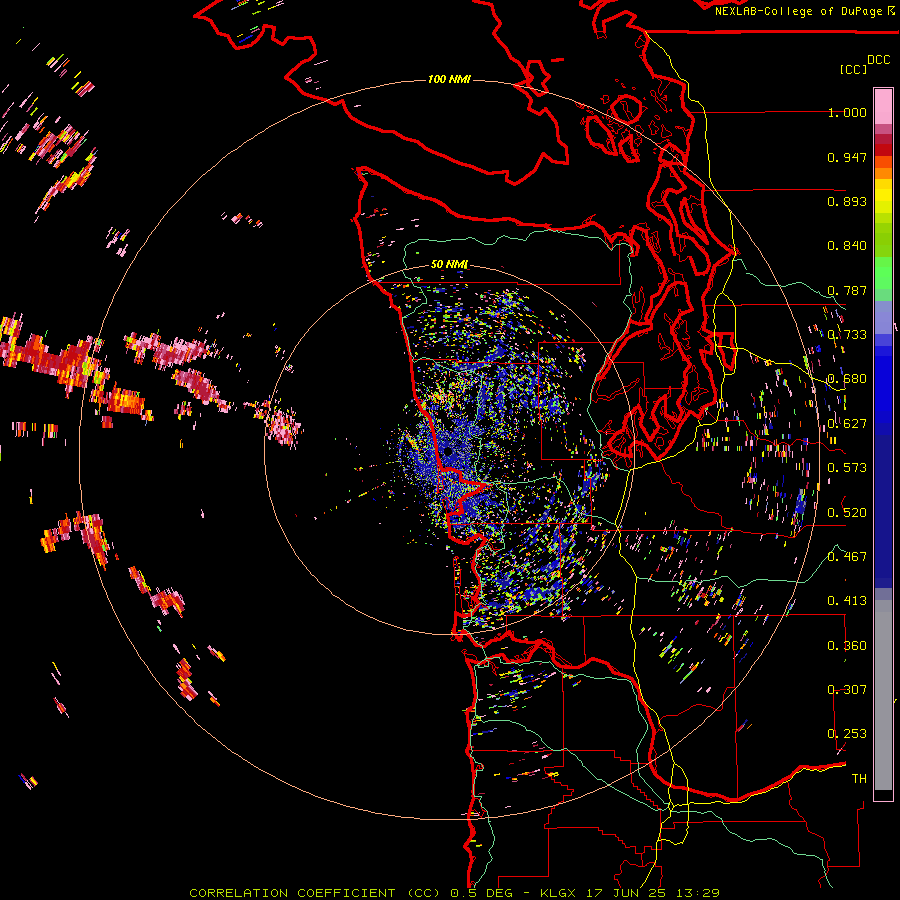Click the 0.733 legend value
900x900 pixels.
tap(847, 335)
